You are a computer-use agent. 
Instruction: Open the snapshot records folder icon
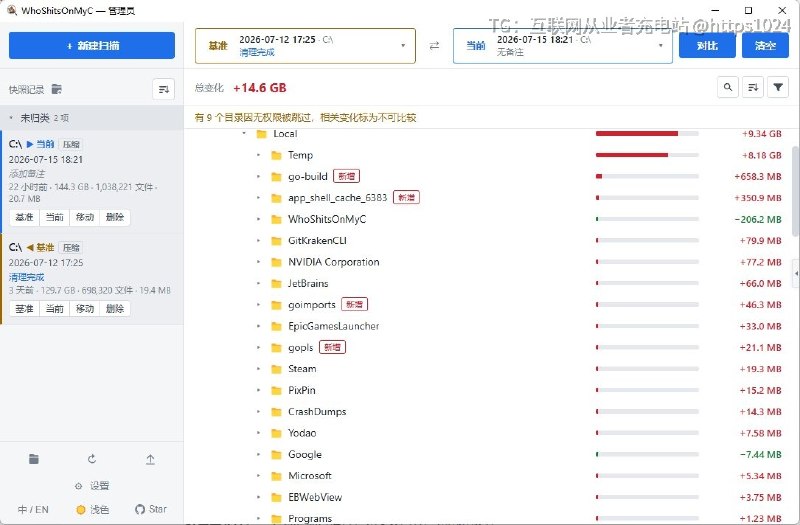coord(57,89)
